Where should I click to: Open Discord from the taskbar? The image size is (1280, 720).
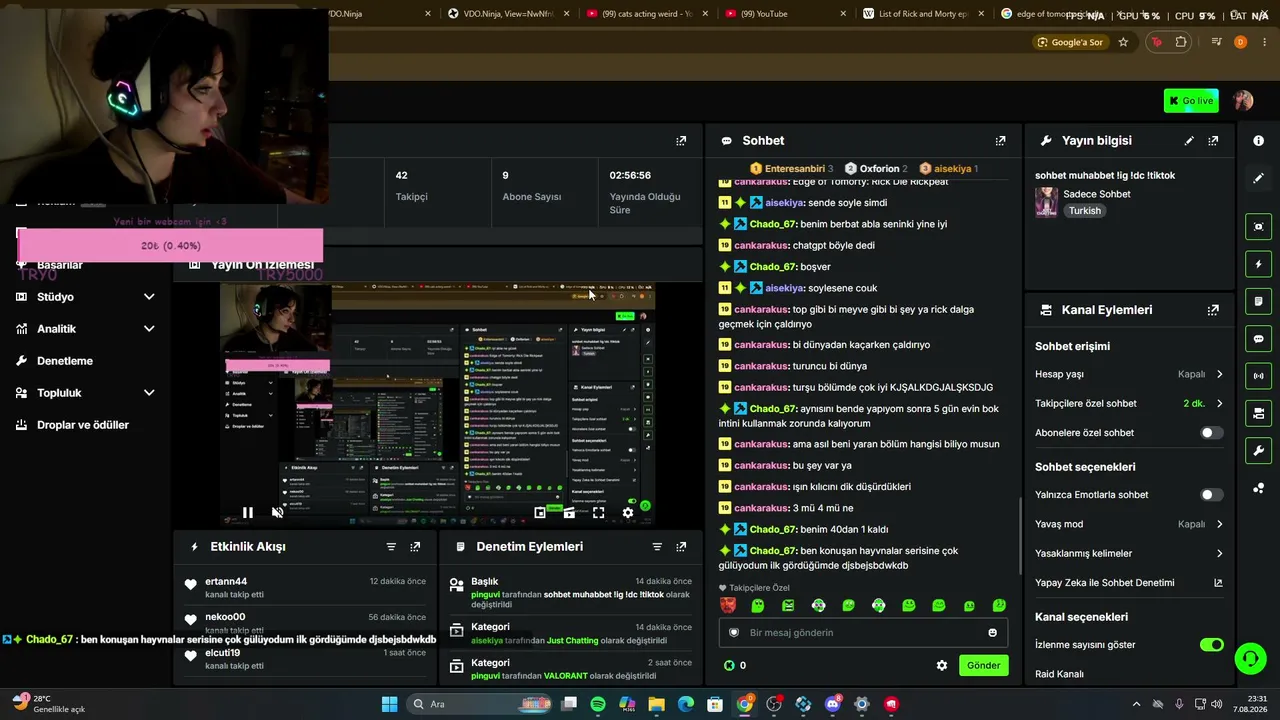tap(832, 704)
